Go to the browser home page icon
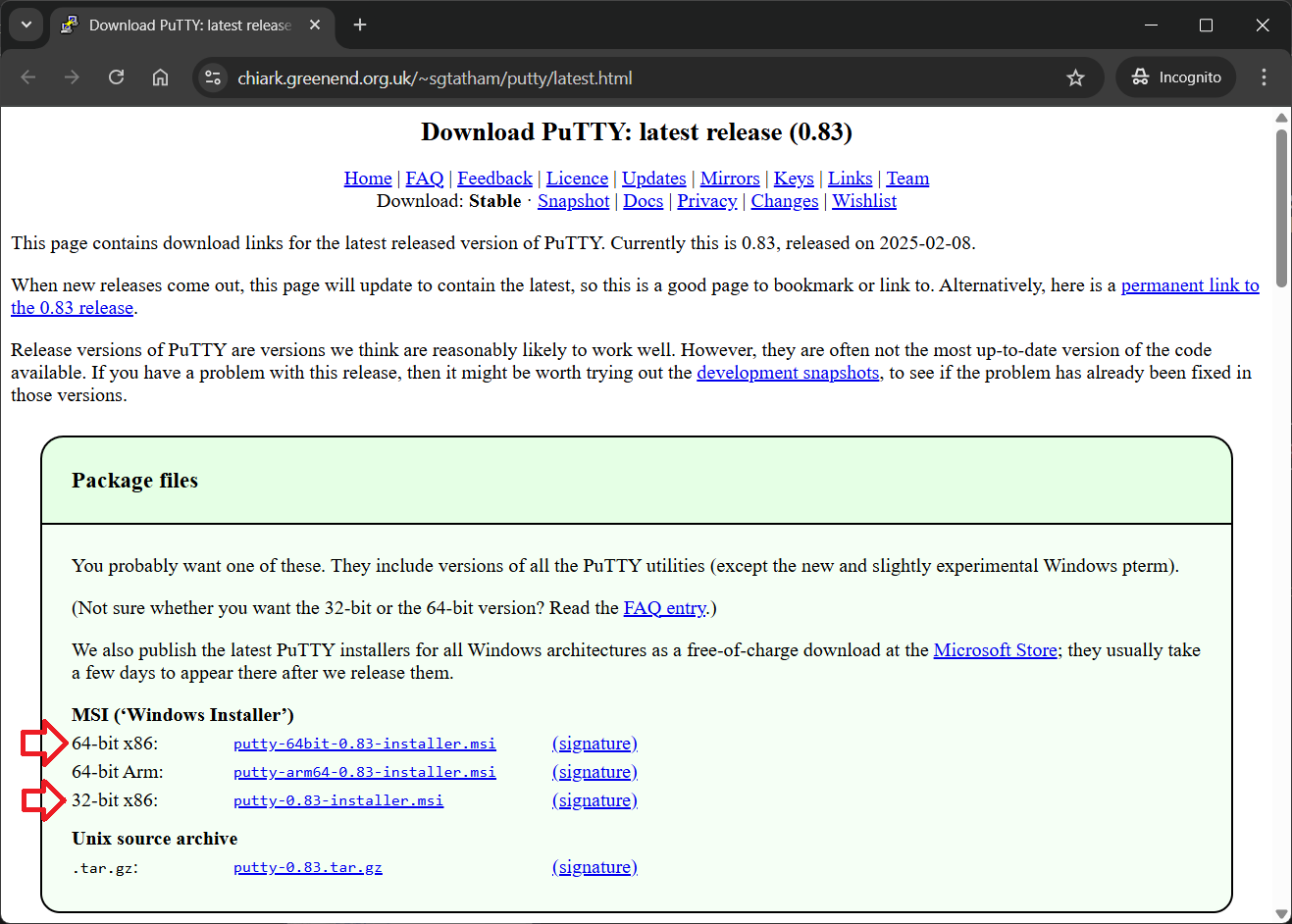The height and width of the screenshot is (924, 1292). coord(161,77)
